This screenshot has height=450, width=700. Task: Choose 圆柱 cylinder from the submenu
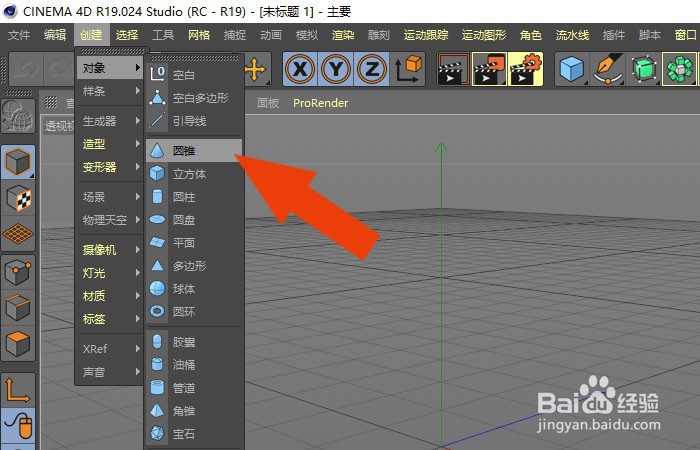pos(194,197)
